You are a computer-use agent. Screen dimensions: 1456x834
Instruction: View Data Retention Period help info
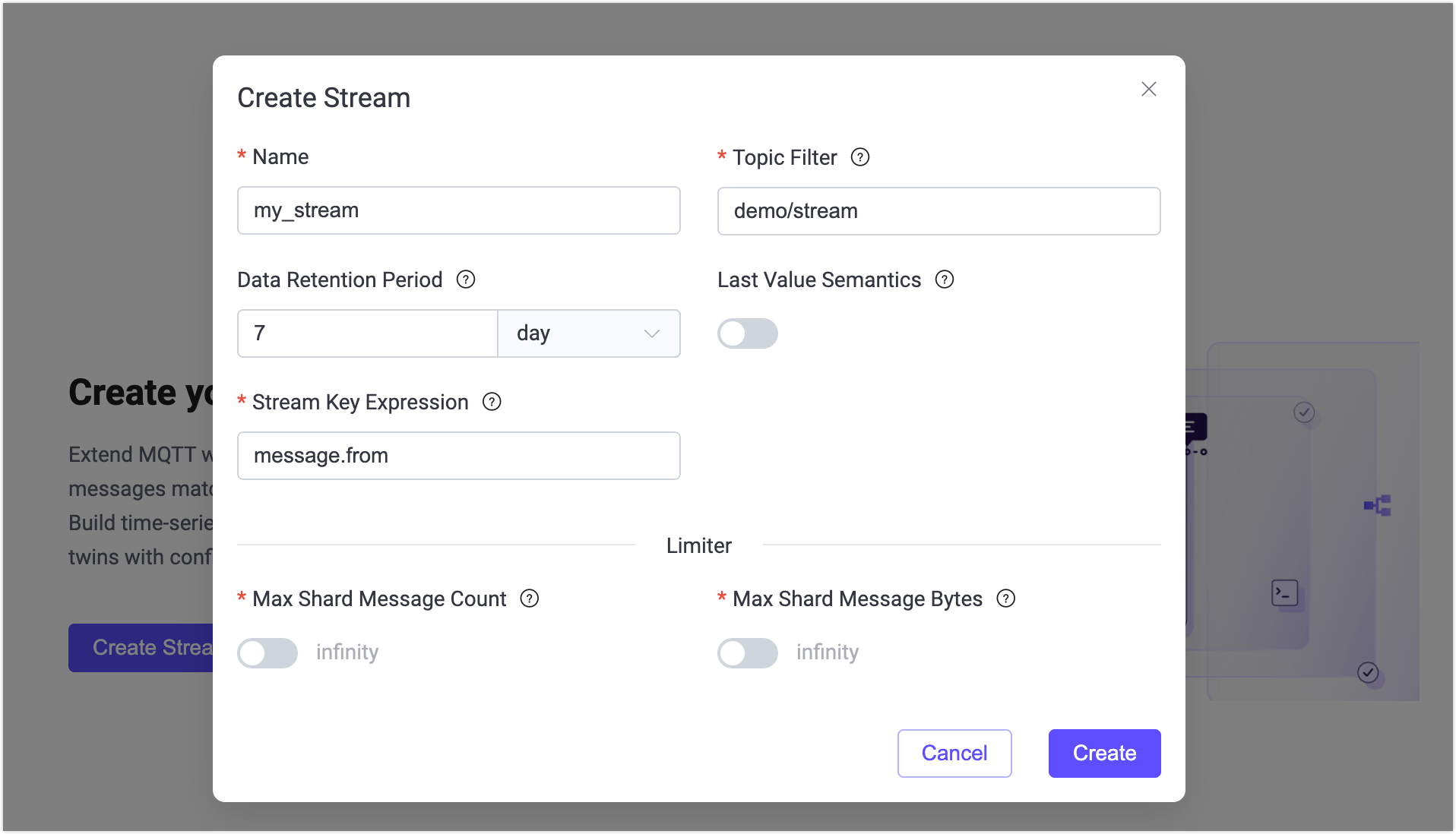465,280
